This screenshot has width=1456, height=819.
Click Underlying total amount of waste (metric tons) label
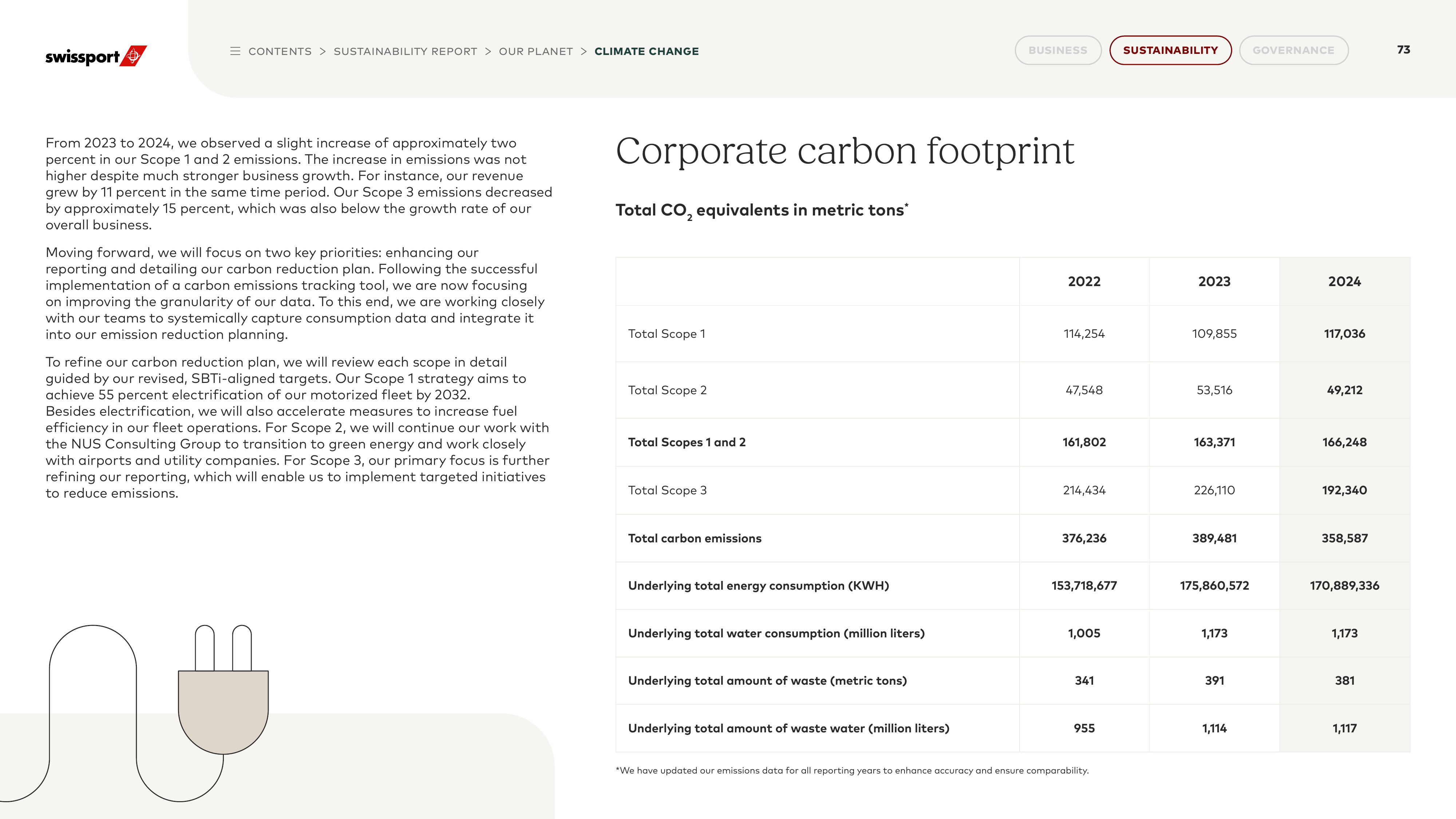[767, 681]
